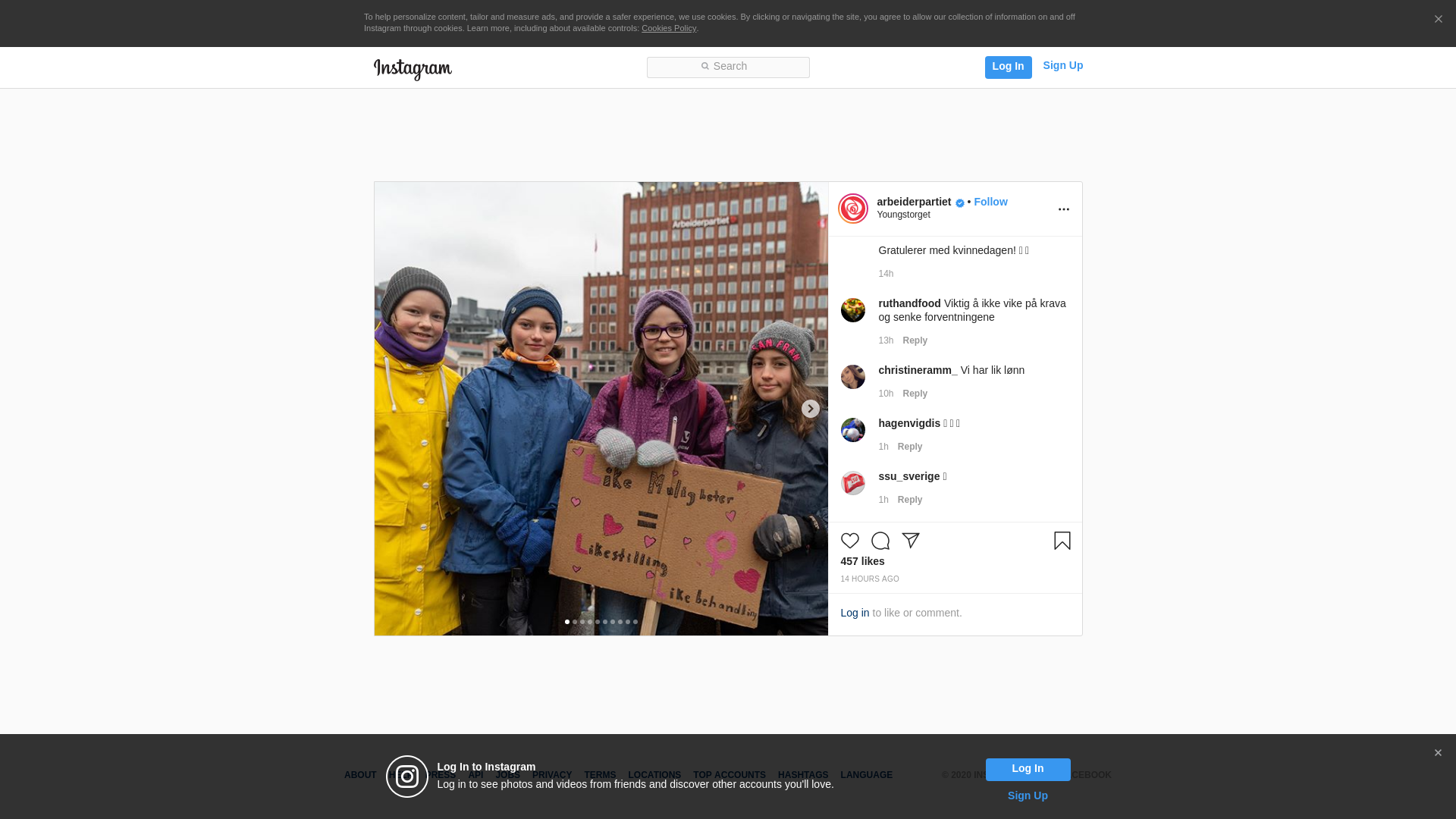1456x819 pixels.
Task: Follow arbeiderpartiet
Action: pos(990,202)
